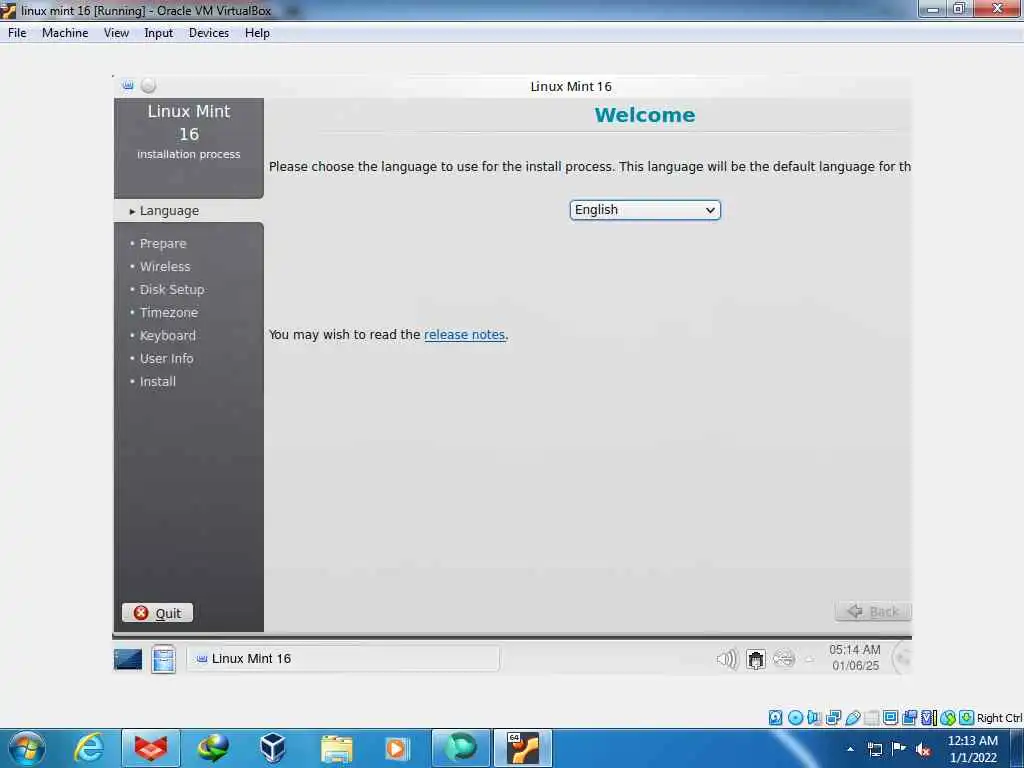Screen dimensions: 1024x768
Task: Click the release notes link
Action: (x=464, y=334)
